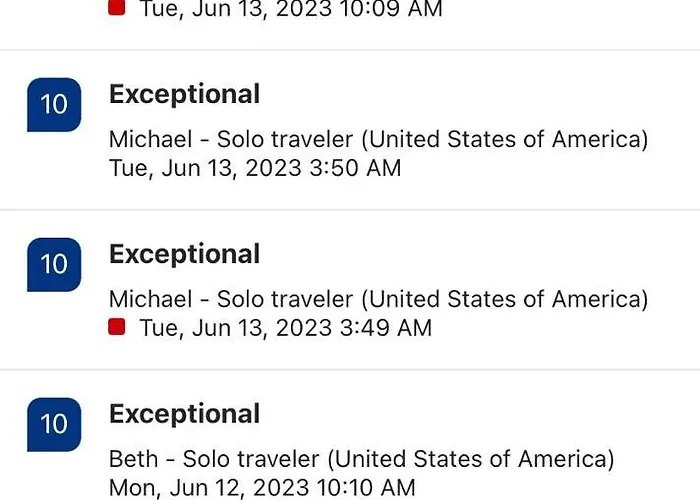Click the Mon, Jun 12, 2023 10:10 AM date
Image resolution: width=700 pixels, height=500 pixels.
point(261,488)
